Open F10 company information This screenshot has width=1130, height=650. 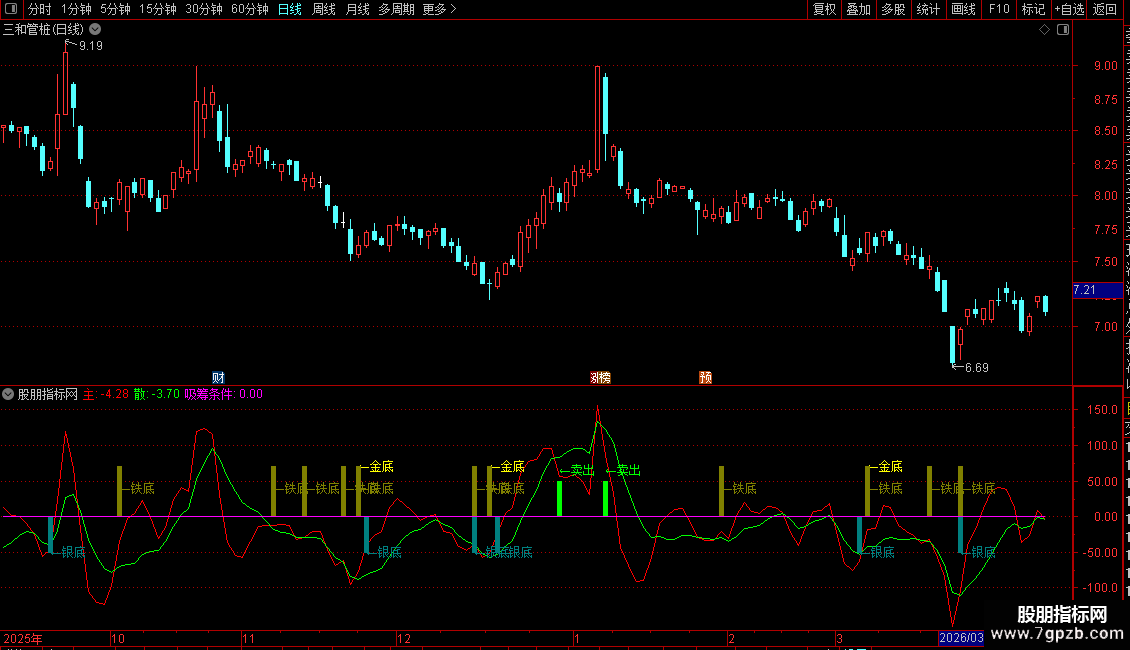pyautogui.click(x=998, y=9)
